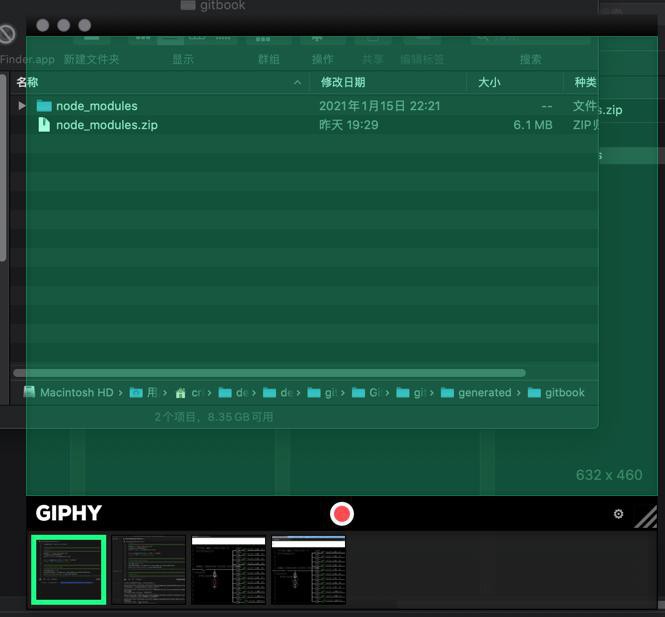Click the 新建文件夹 toolbar label
This screenshot has height=617, width=665.
click(91, 59)
